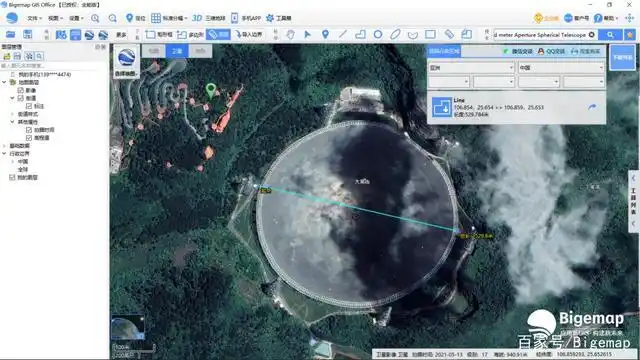Collapse the 其他属性 tree node
The width and height of the screenshot is (640, 360).
pos(12,122)
